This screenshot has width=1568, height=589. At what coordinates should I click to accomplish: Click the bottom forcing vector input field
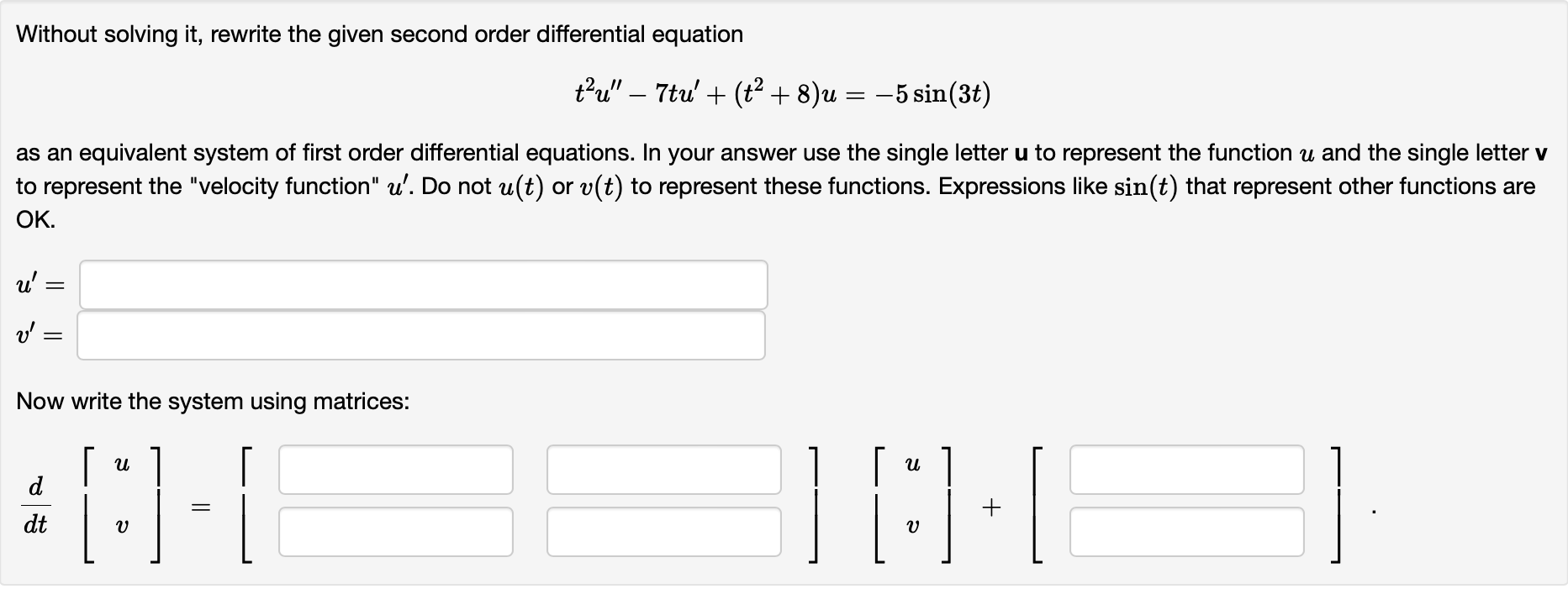point(1185,530)
